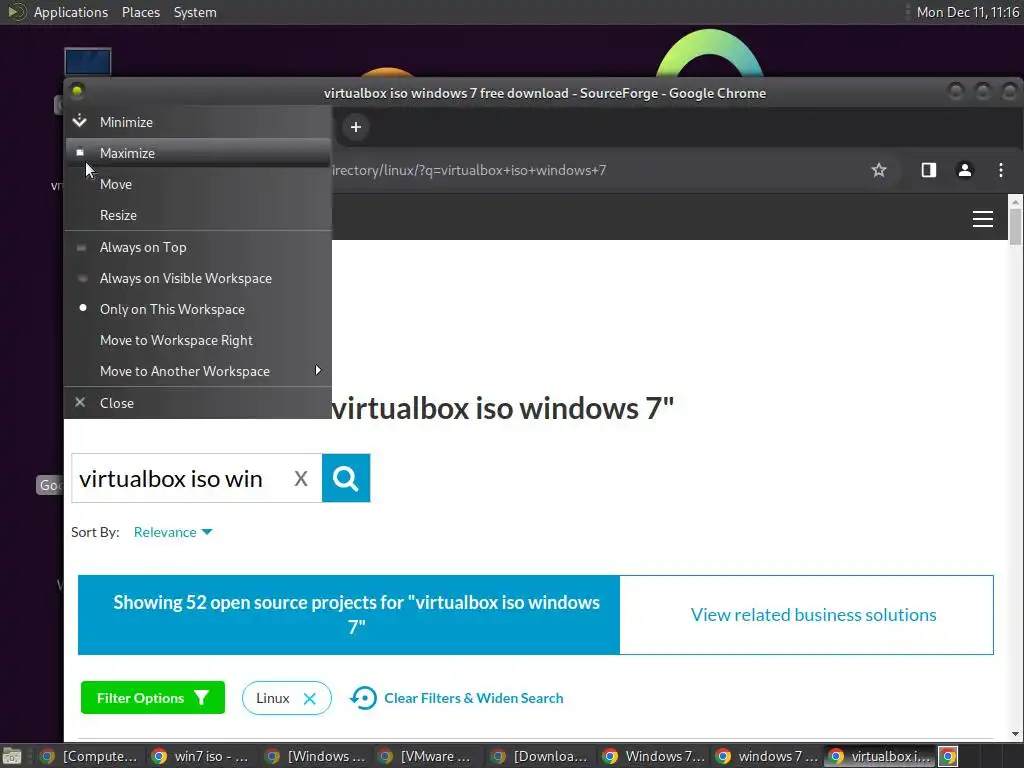Click the Showing 52 open source projects banner
The width and height of the screenshot is (1024, 768).
tap(349, 615)
